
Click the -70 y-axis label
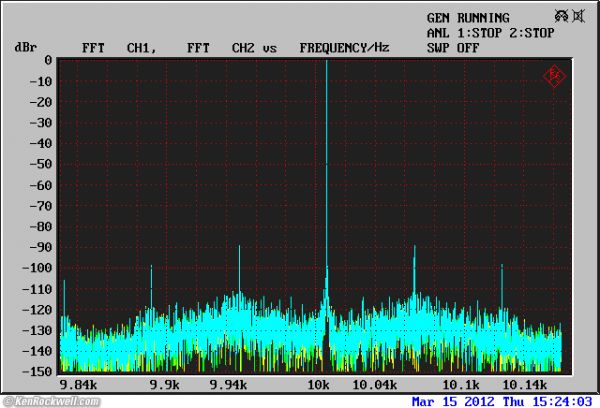coord(40,206)
